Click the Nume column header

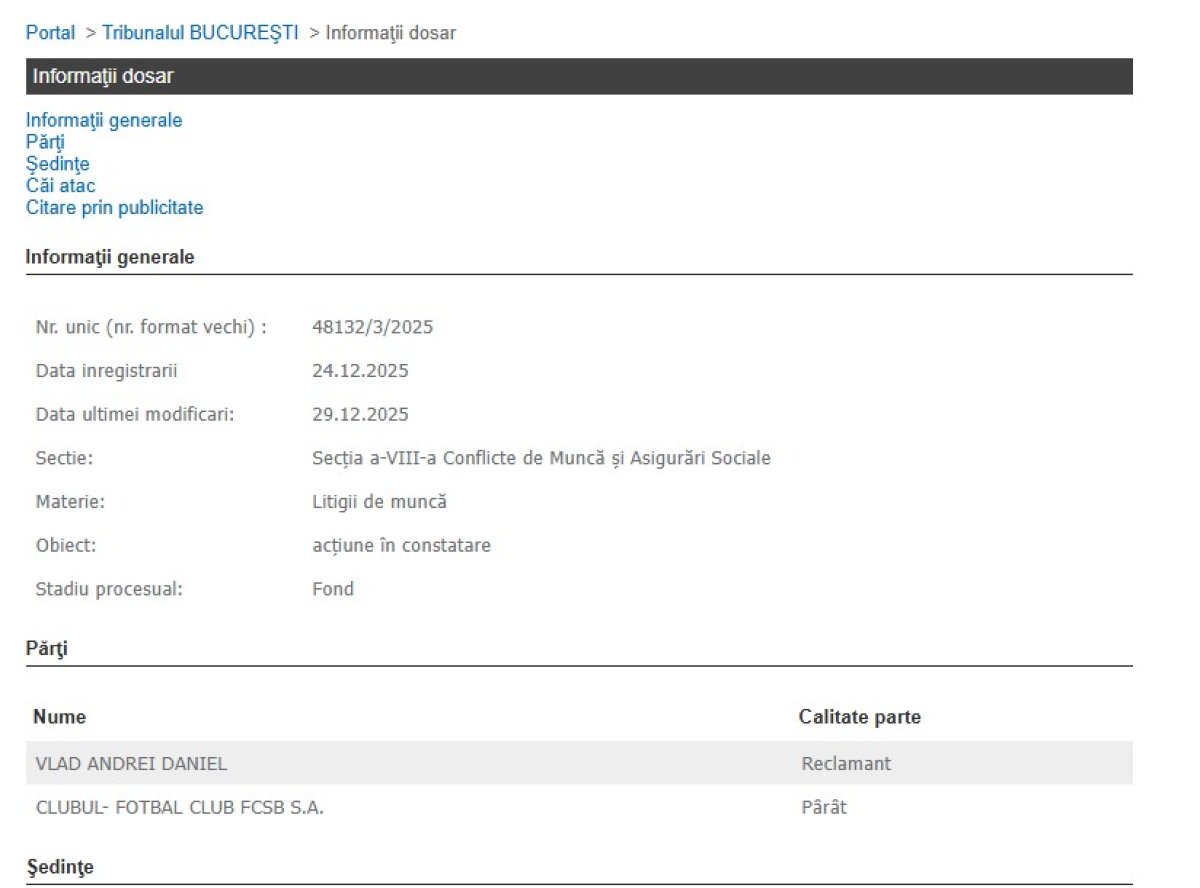tap(59, 717)
